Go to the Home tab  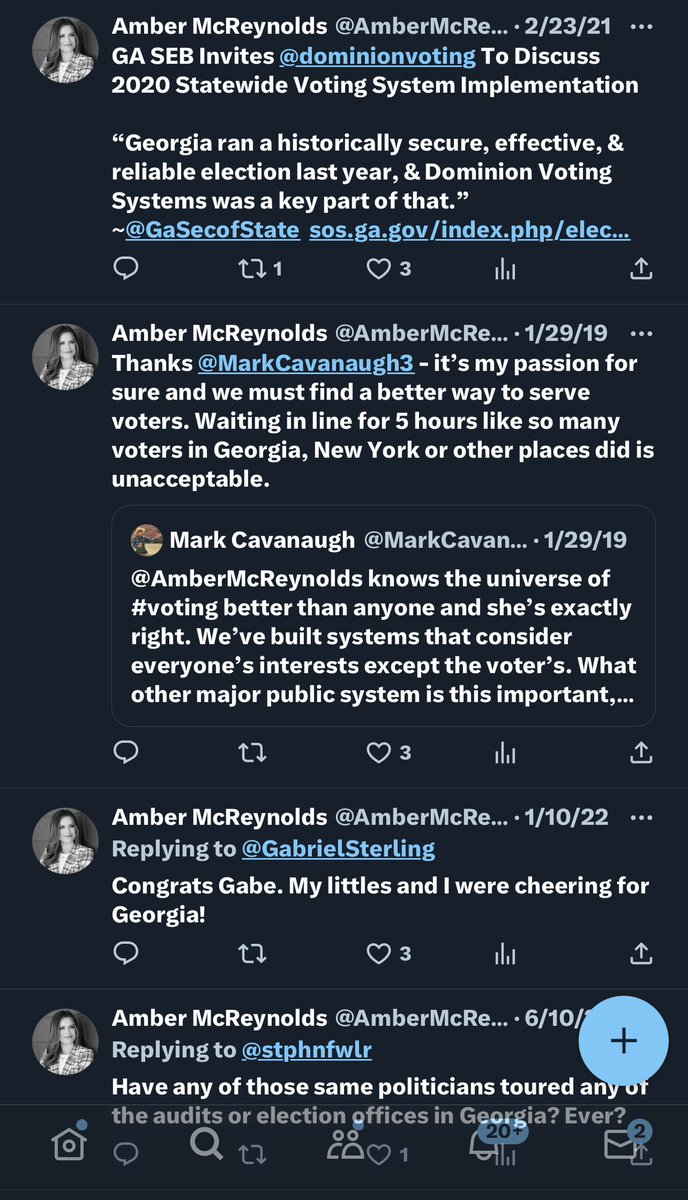(69, 1145)
